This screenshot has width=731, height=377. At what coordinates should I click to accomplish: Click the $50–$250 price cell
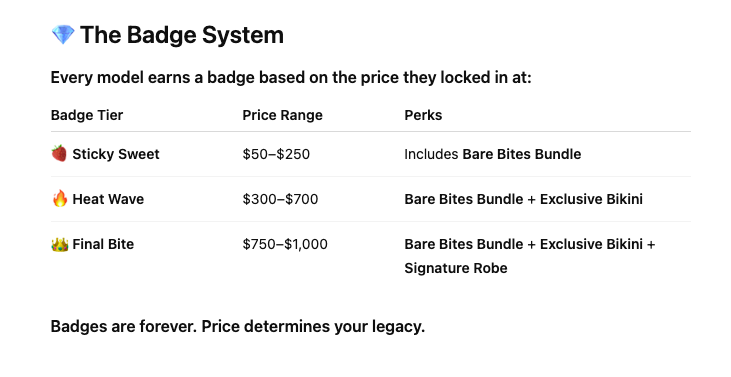point(276,154)
